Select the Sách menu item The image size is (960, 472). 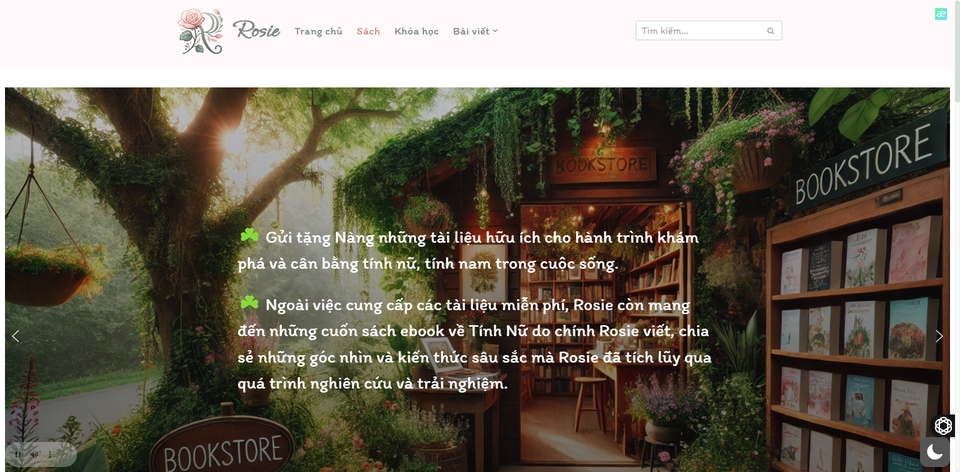[x=369, y=31]
